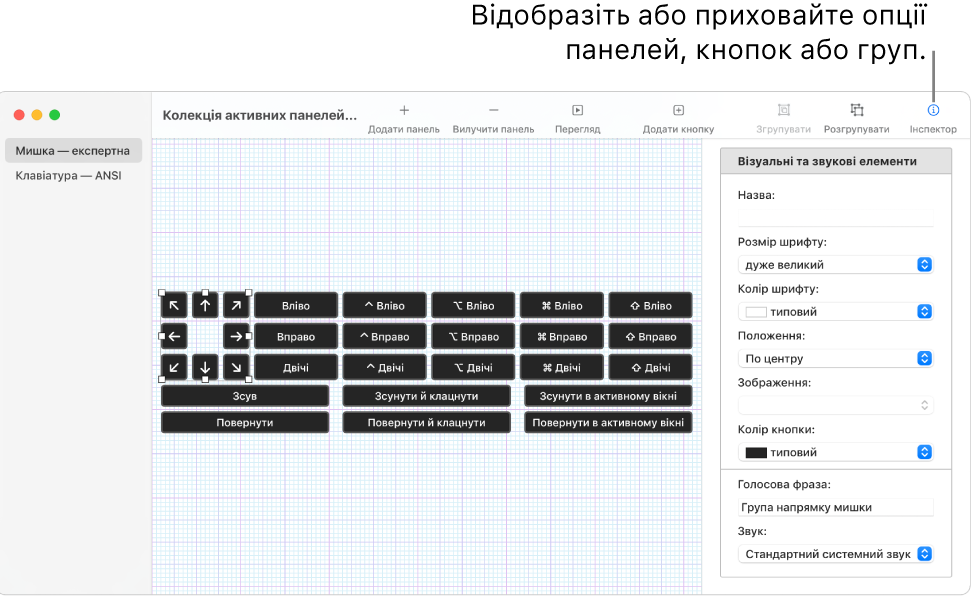Screen dimensions: 971x596
Task: Select the Control Вліво button
Action: tap(385, 305)
